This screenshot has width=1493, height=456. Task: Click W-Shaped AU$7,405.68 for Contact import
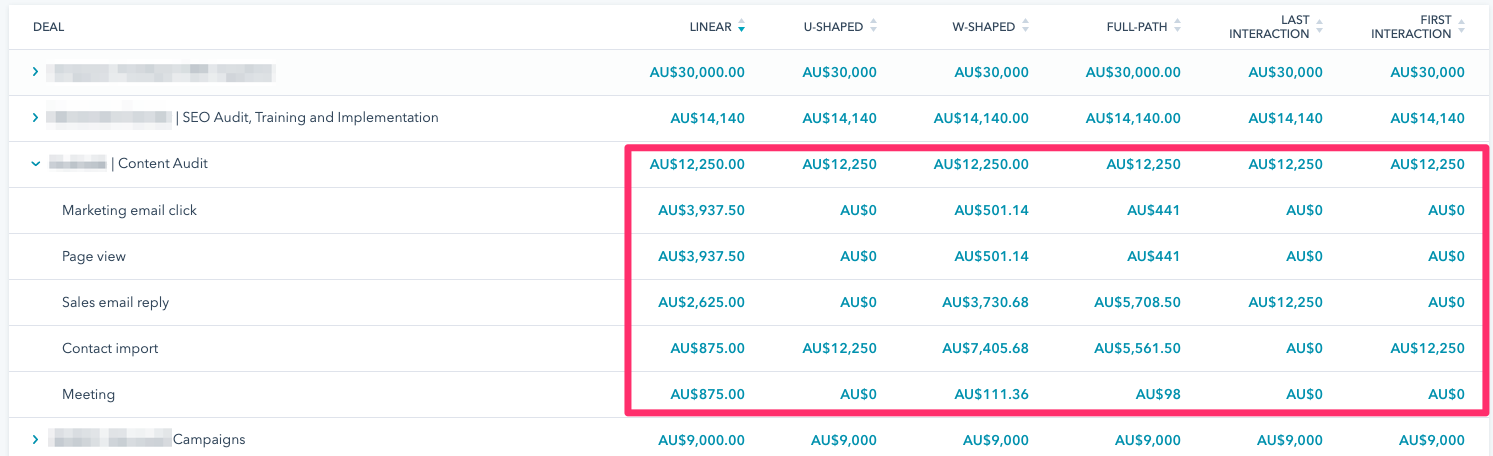pos(985,348)
